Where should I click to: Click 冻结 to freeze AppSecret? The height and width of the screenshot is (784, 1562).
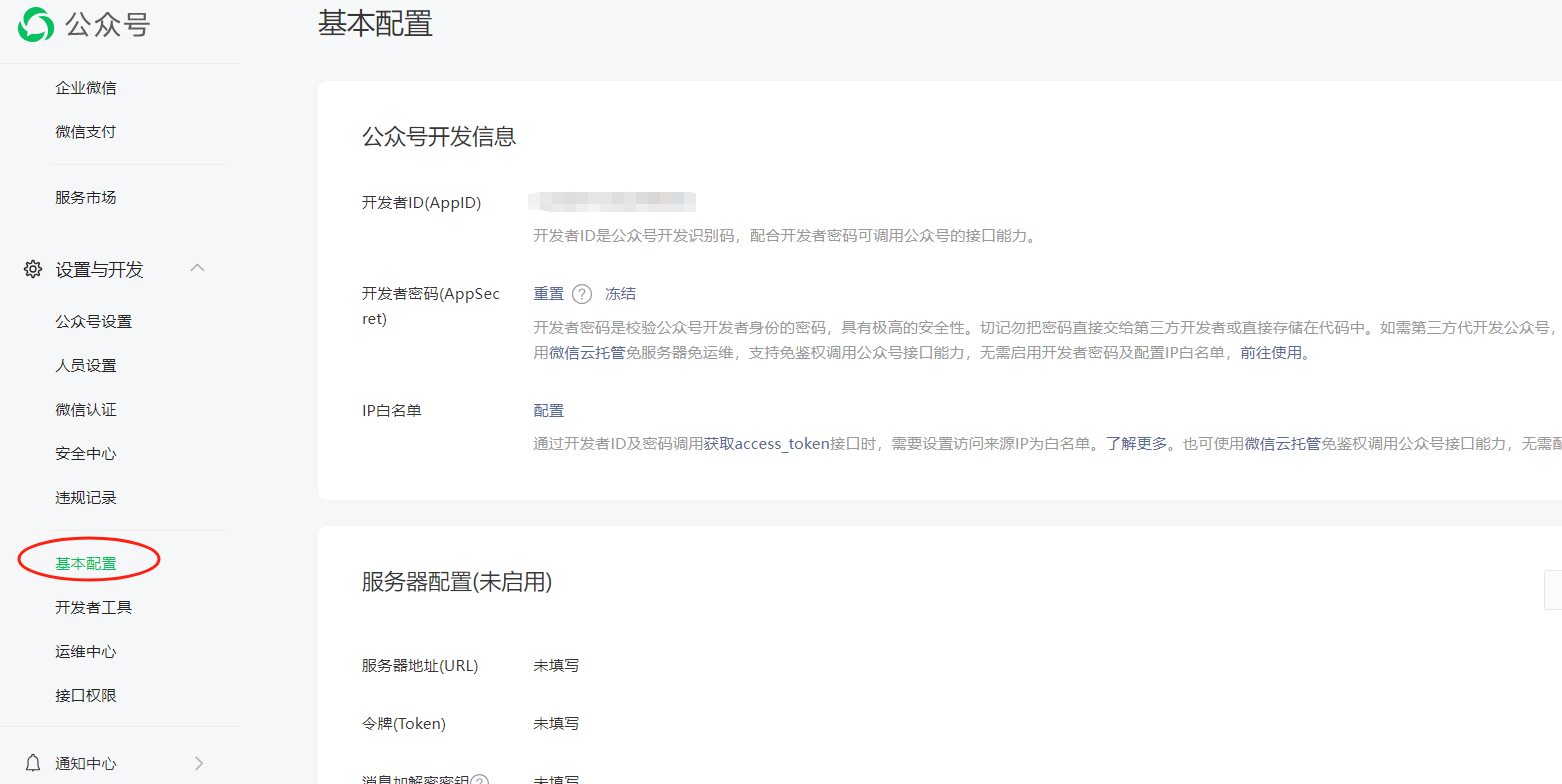click(x=621, y=294)
